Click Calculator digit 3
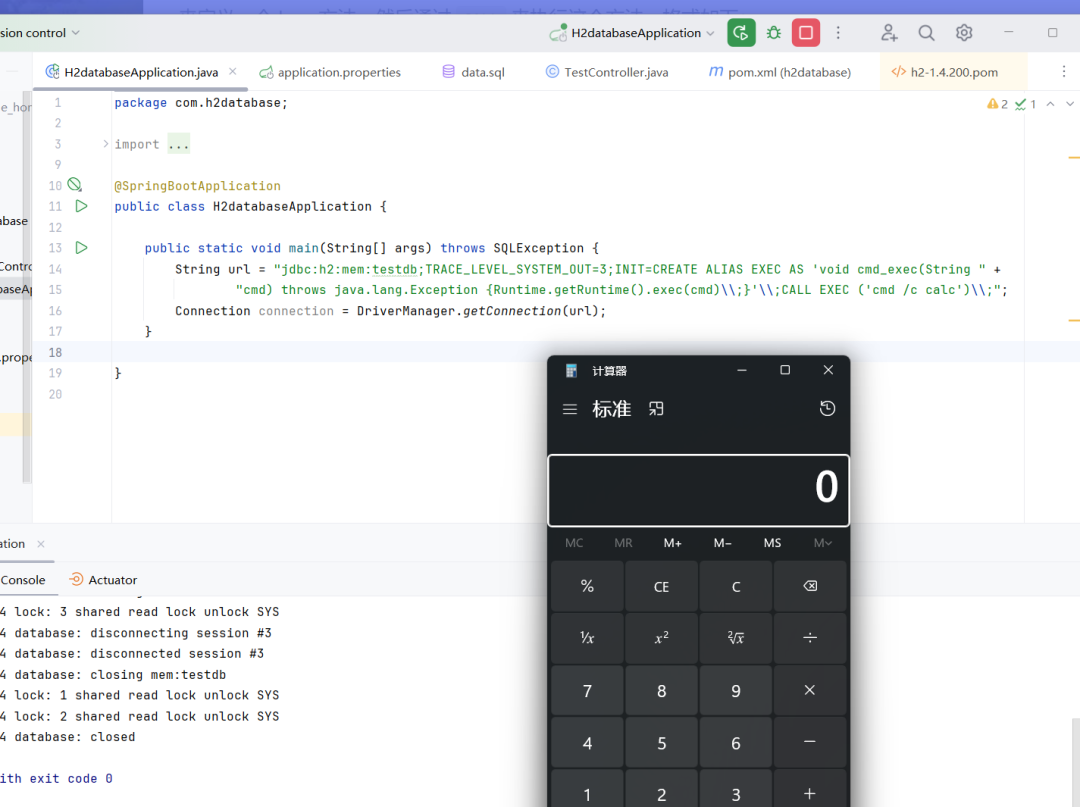This screenshot has width=1080, height=807. click(736, 789)
